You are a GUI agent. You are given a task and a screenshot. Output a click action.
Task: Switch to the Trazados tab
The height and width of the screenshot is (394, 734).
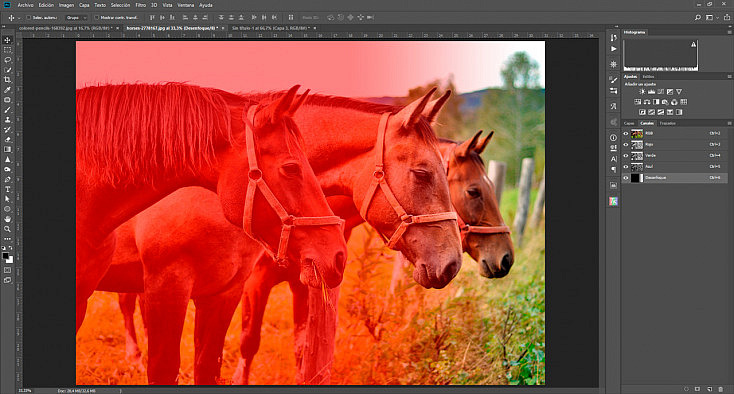click(667, 124)
